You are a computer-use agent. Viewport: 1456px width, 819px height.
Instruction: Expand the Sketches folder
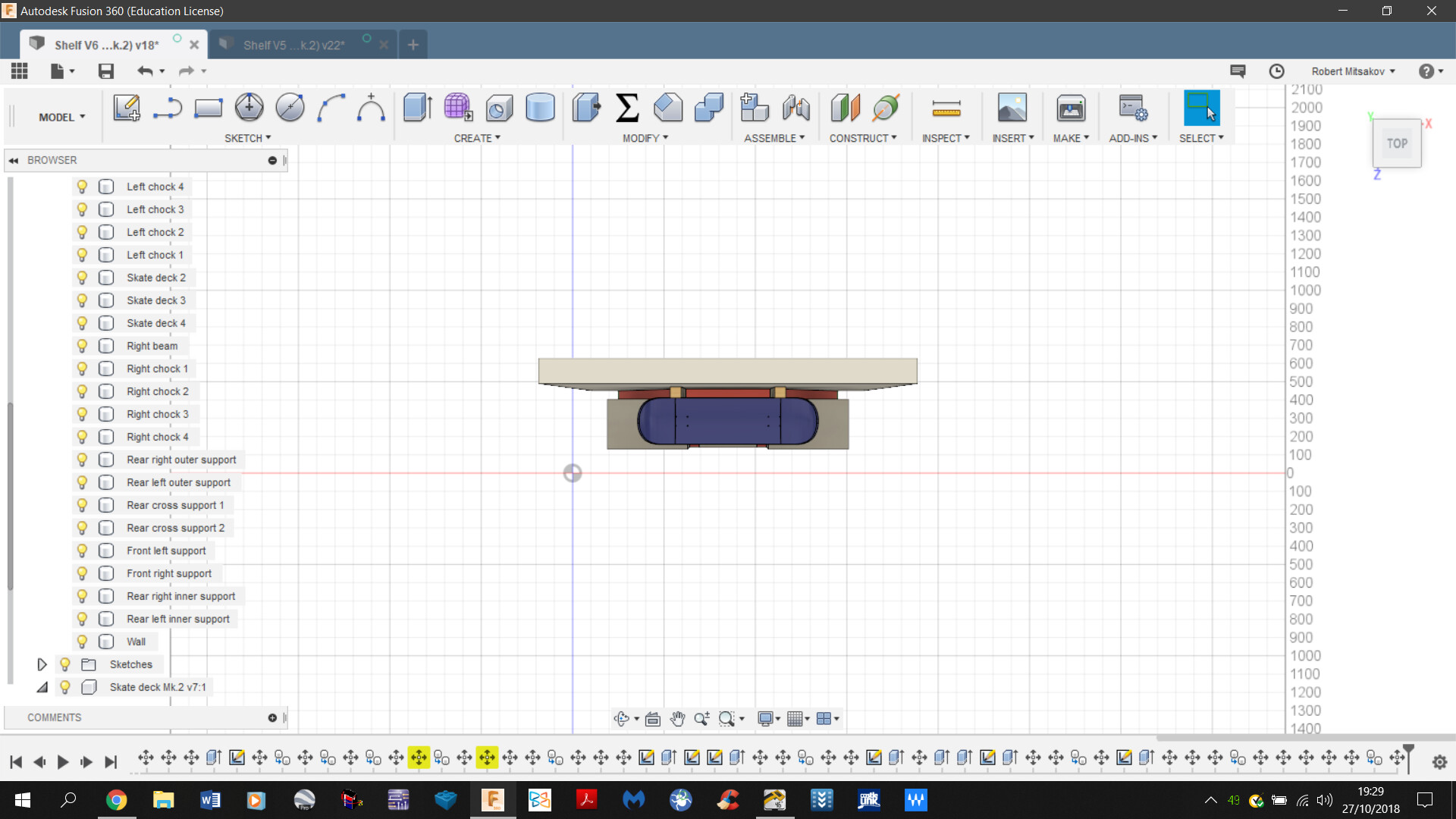42,664
